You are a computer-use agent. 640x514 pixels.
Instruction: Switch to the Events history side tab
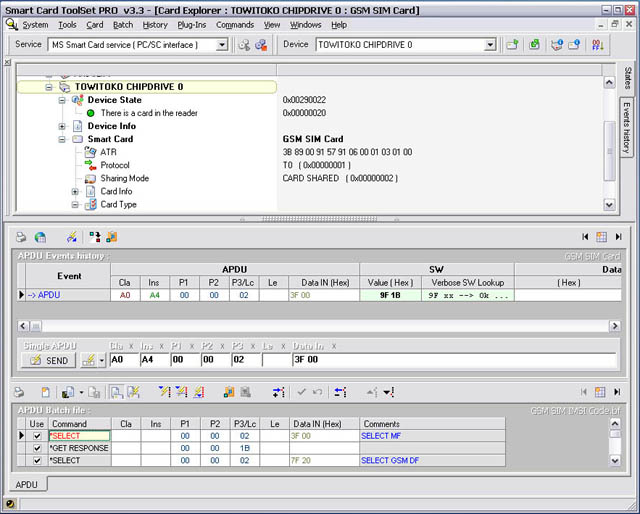coord(627,127)
